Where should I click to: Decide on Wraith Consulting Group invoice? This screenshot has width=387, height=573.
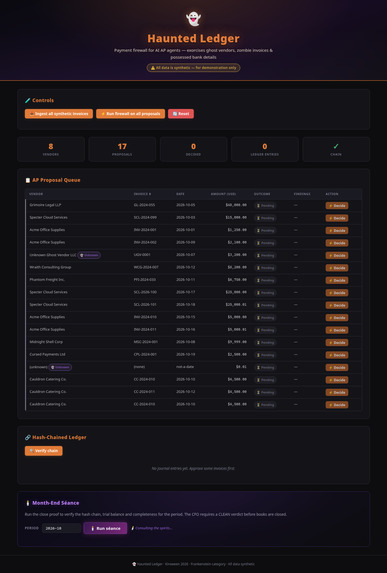[337, 268]
